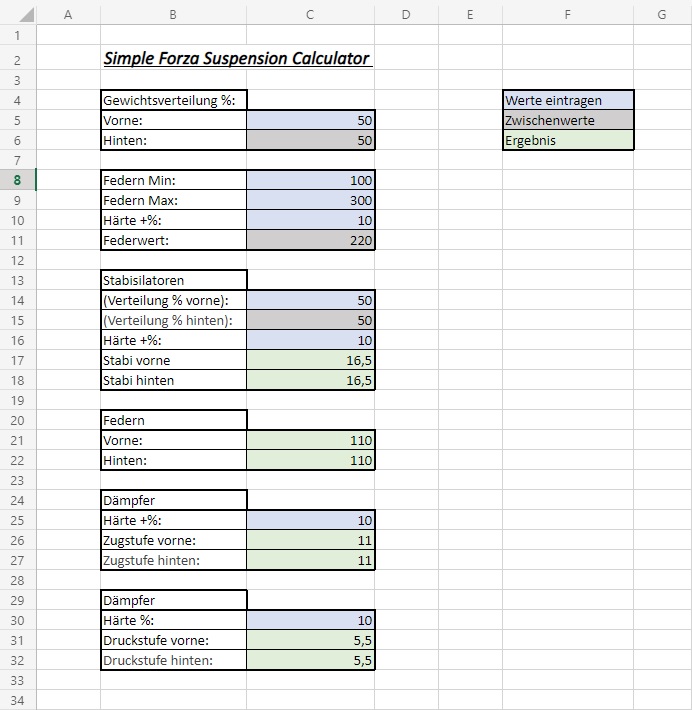Select row 8 header
The height and width of the screenshot is (710, 692).
pyautogui.click(x=18, y=180)
